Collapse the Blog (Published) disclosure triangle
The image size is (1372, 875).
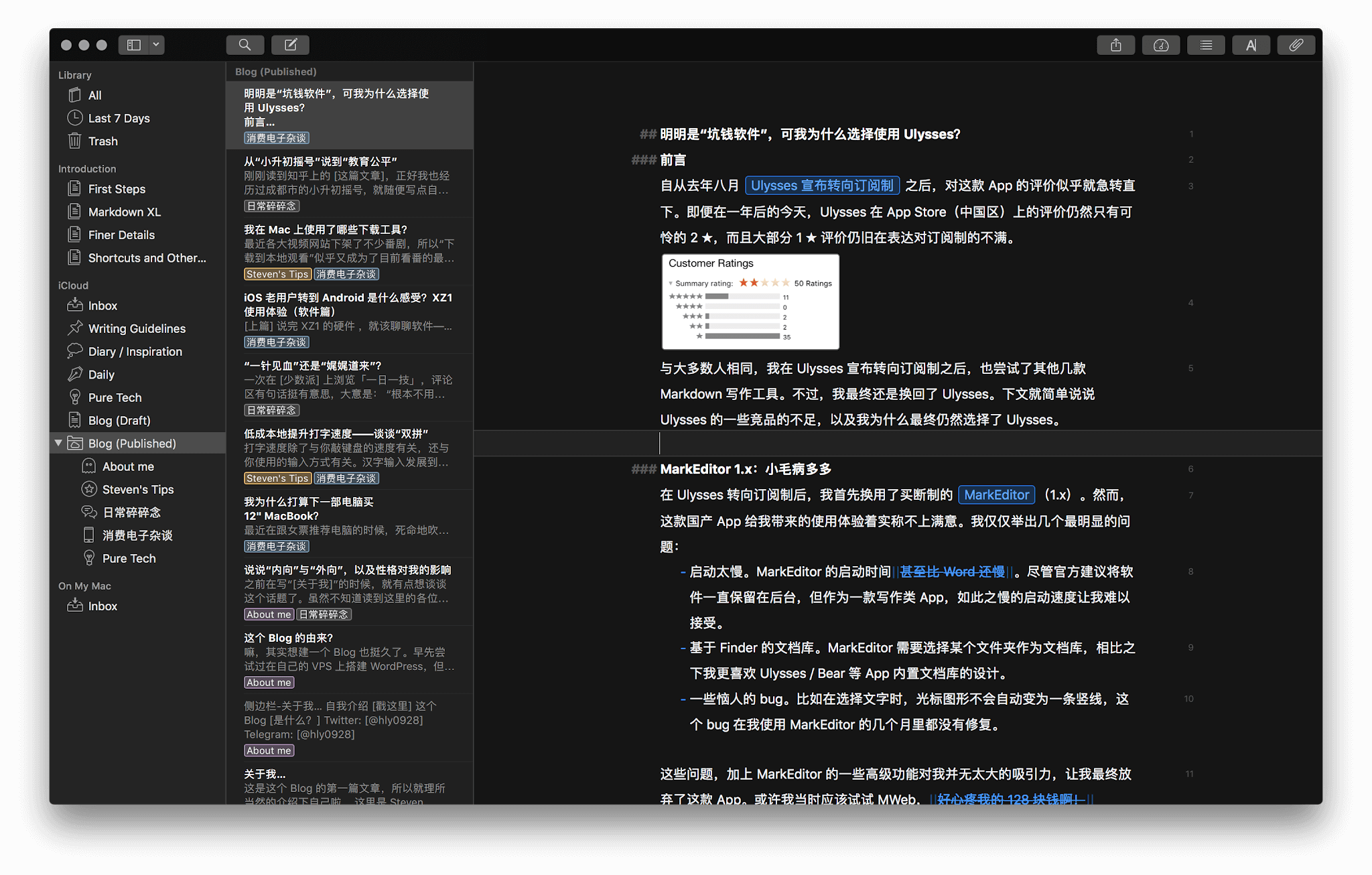[58, 443]
